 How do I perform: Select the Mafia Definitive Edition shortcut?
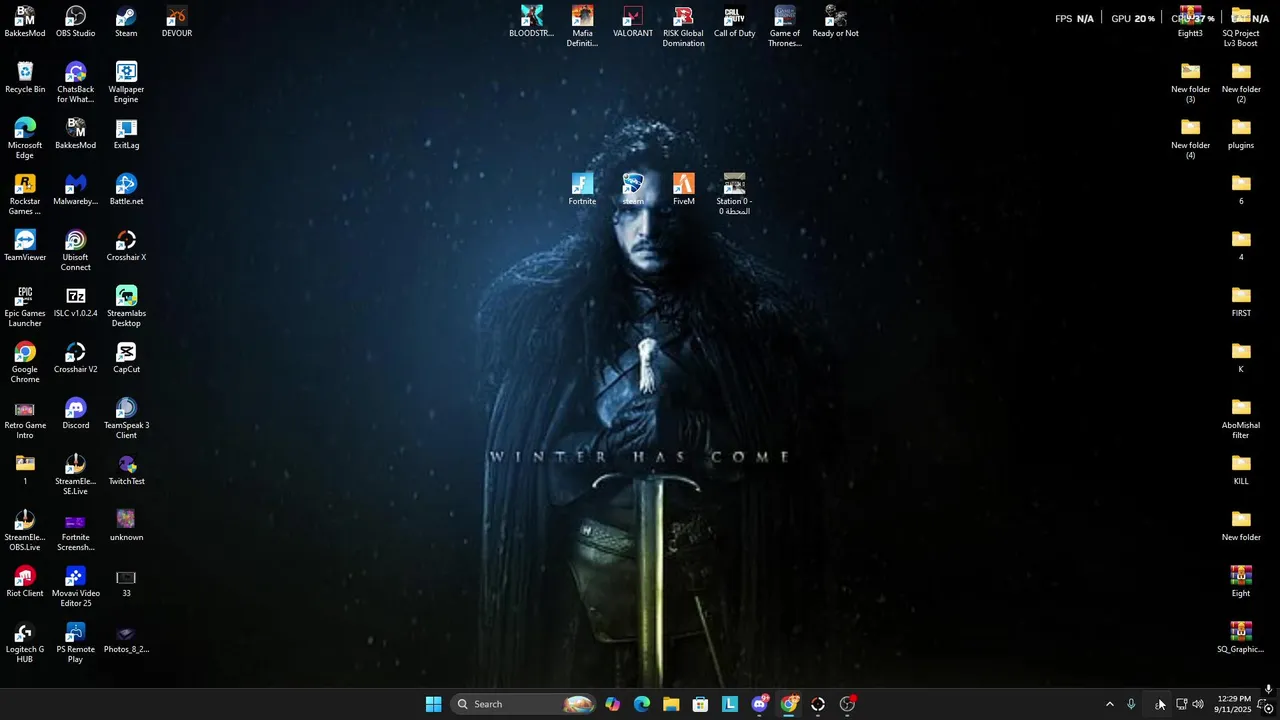click(582, 27)
